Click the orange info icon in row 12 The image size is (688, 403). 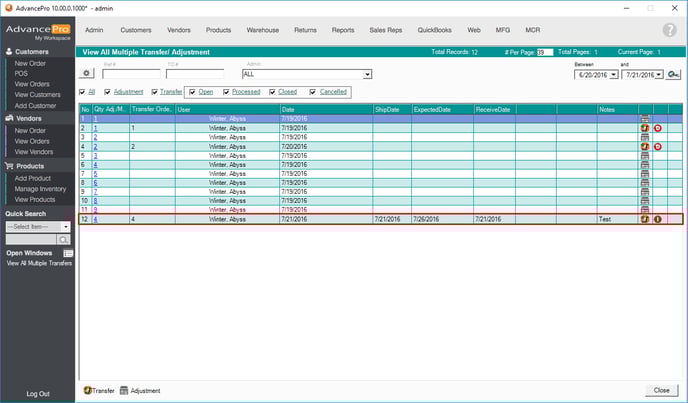click(x=658, y=219)
